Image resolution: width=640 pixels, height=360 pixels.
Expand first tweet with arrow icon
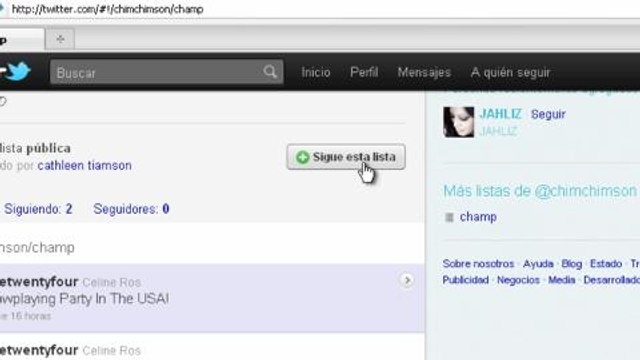(x=407, y=280)
